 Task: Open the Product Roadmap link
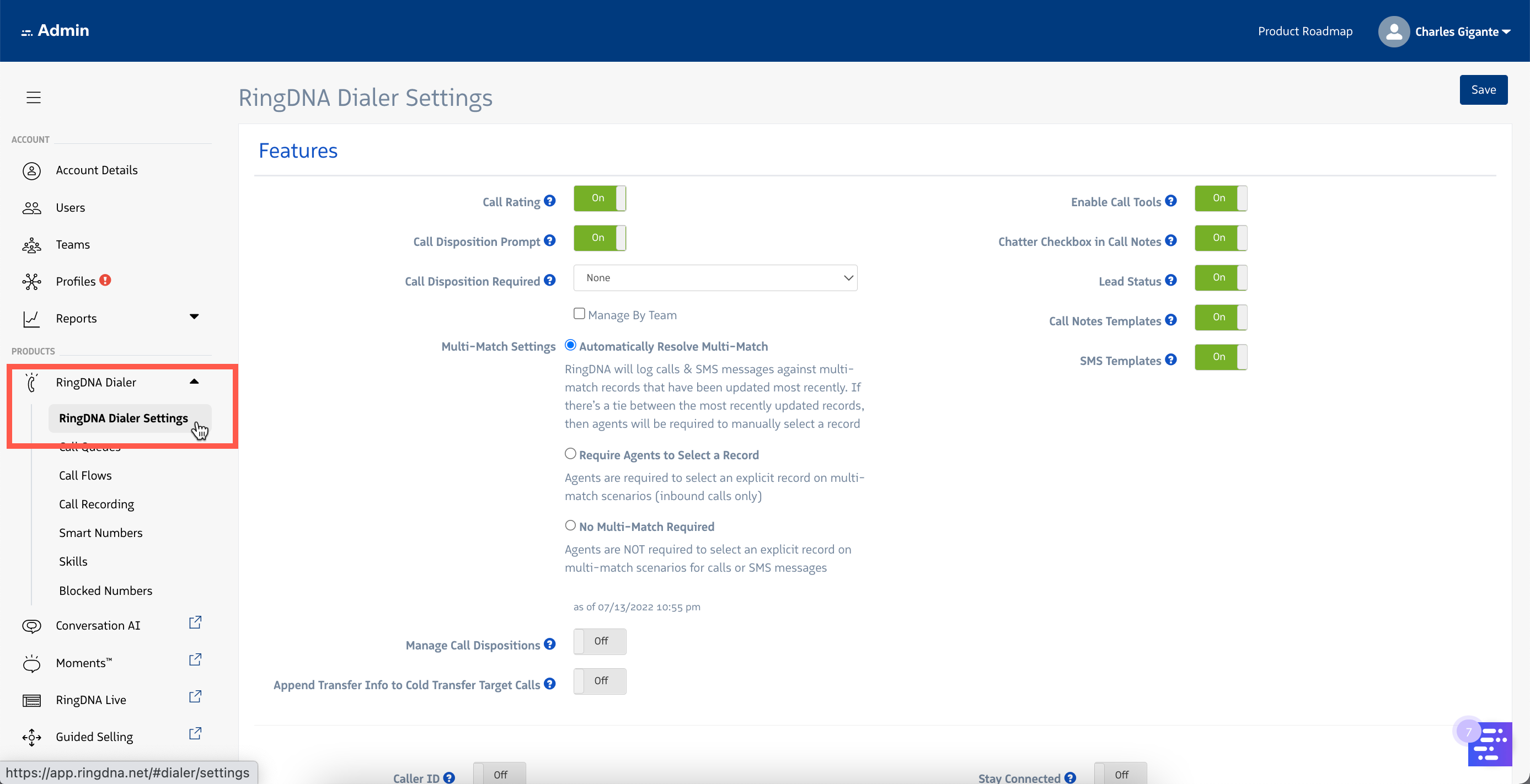1305,31
